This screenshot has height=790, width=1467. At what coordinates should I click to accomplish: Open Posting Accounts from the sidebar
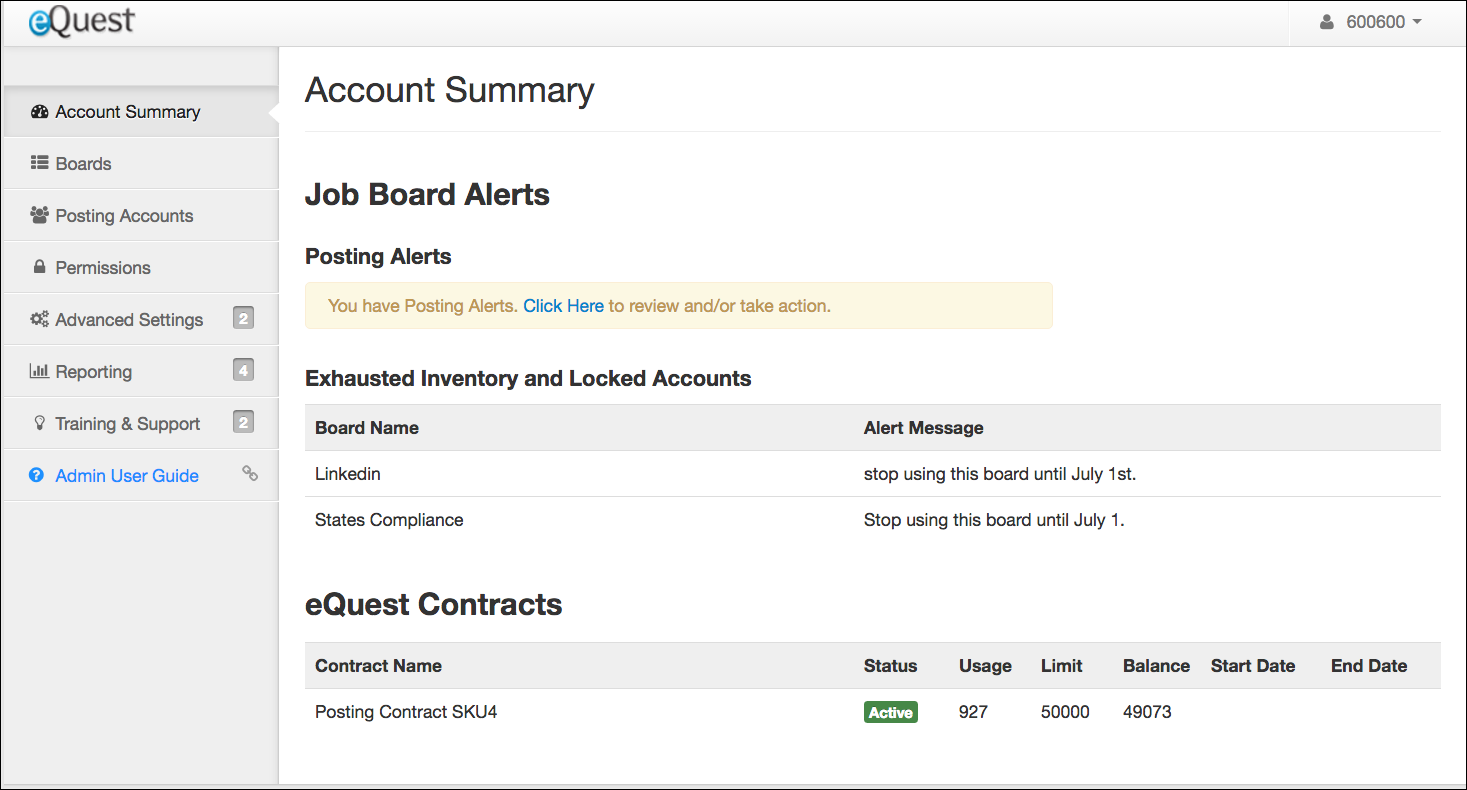(124, 215)
